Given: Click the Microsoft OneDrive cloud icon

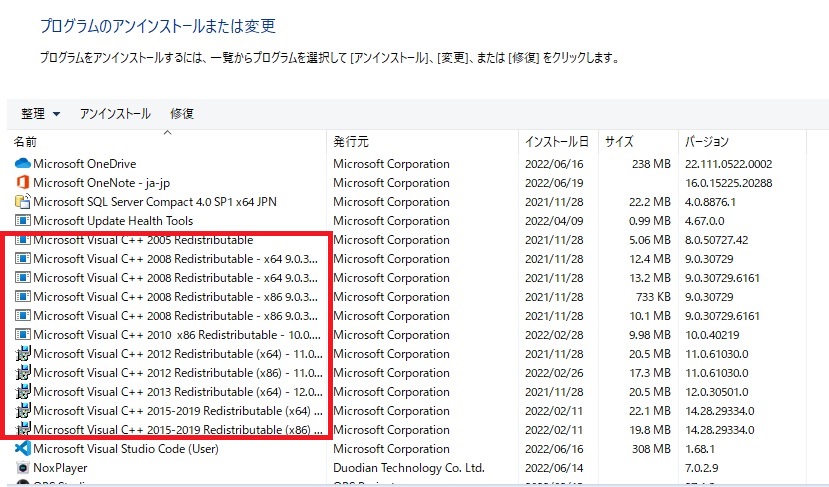Looking at the screenshot, I should [23, 163].
